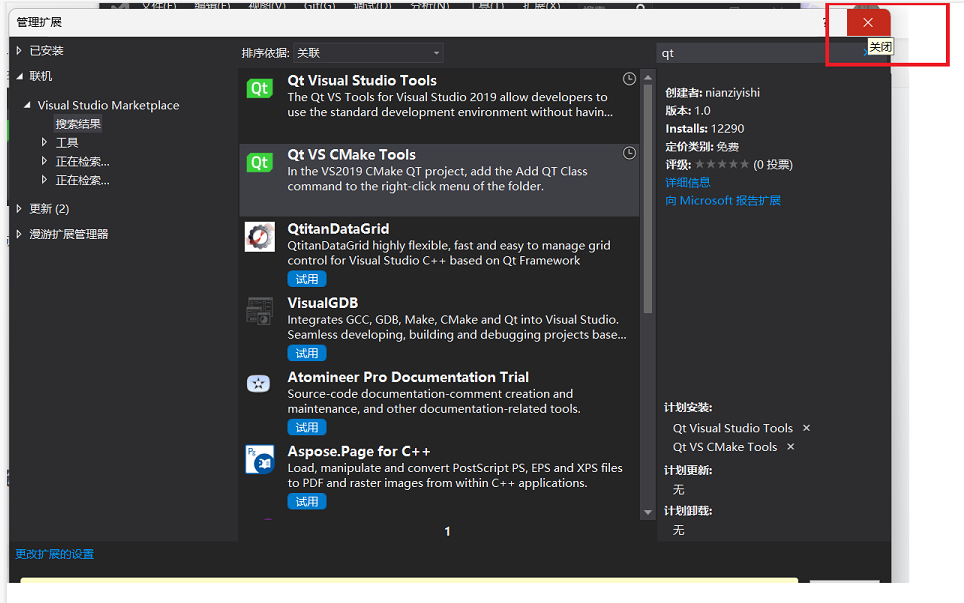Click the Installs: 12290 text

click(705, 128)
